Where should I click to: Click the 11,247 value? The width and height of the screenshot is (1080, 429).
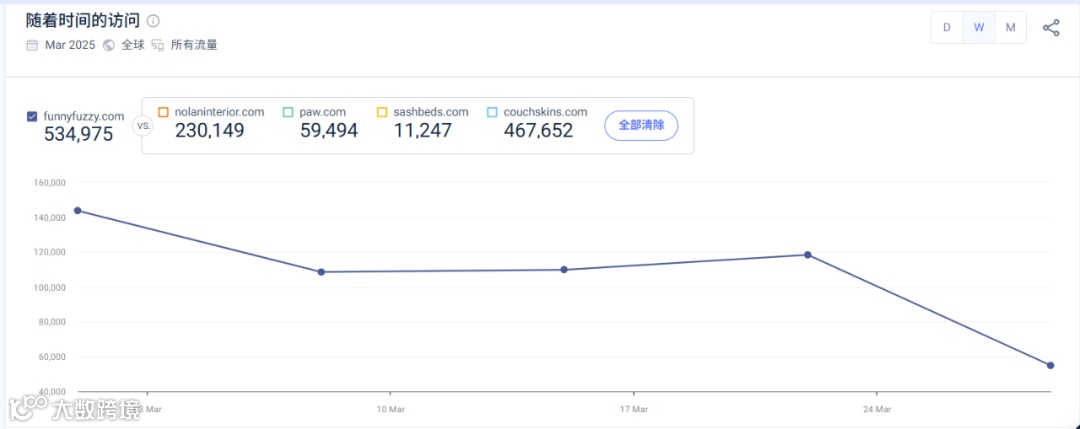(423, 130)
